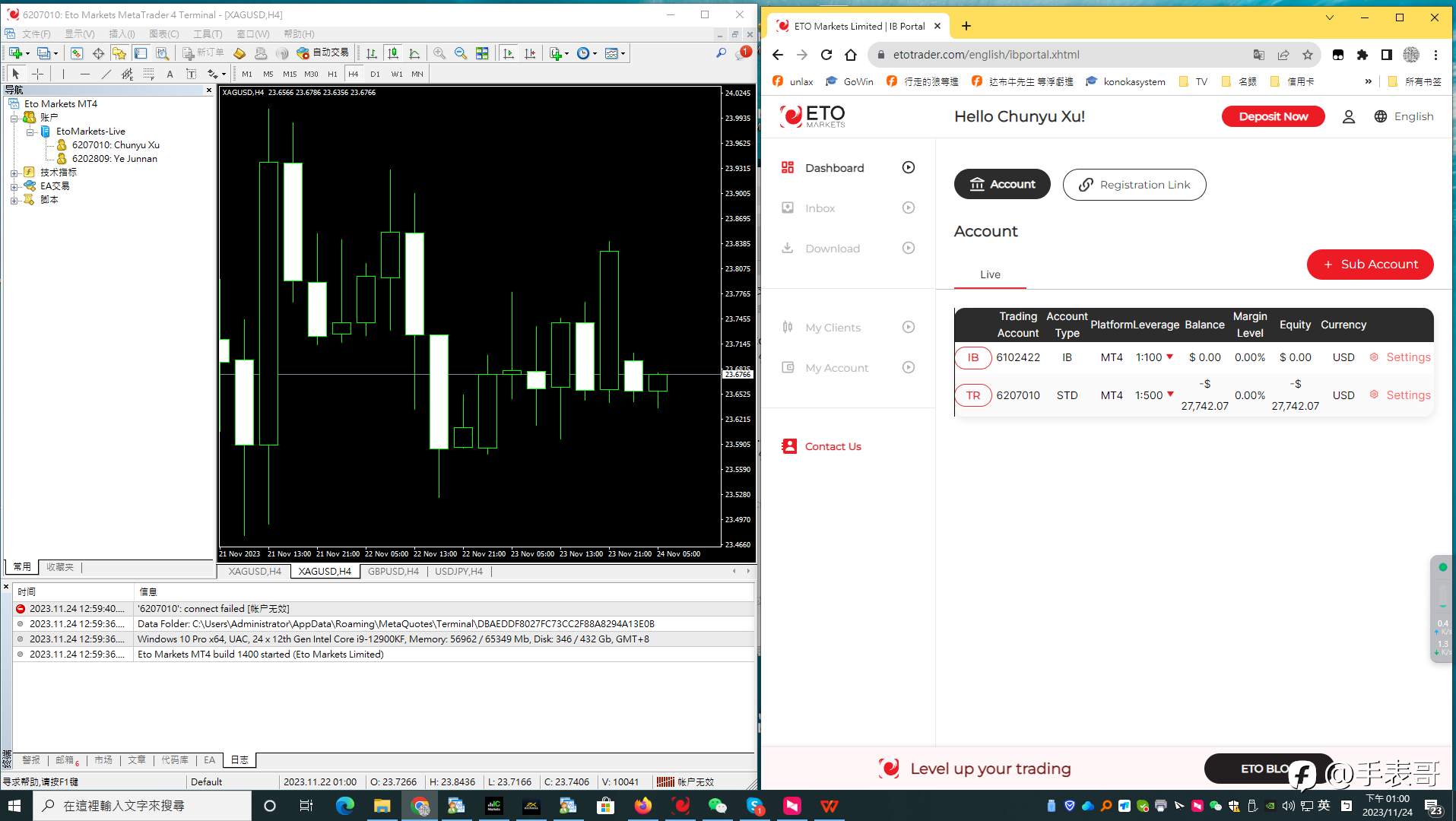Open the periodicity clock dropdown arrow
The image size is (1456, 821).
coord(595,54)
